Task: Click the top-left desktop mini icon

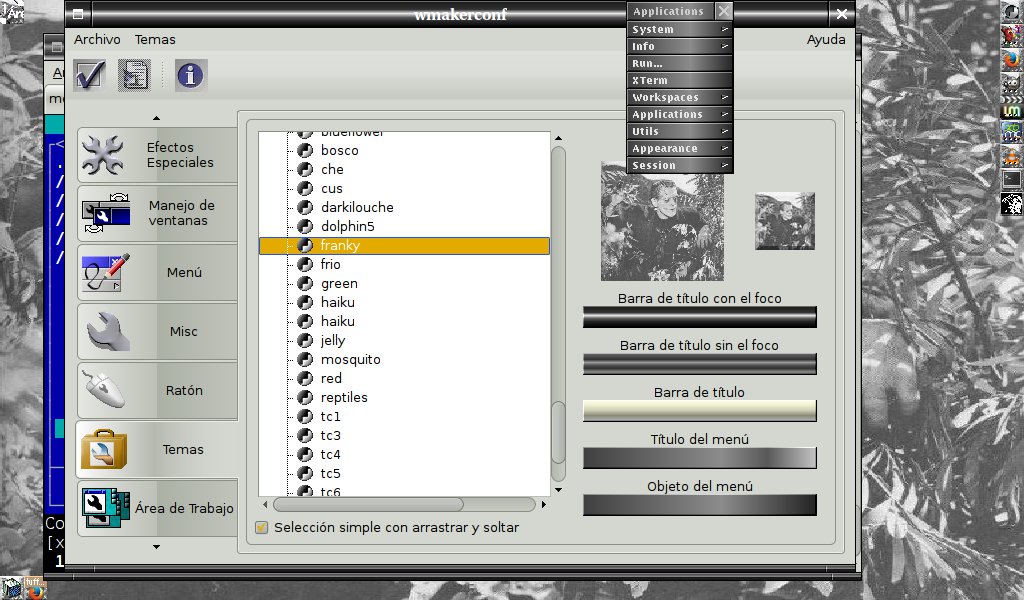Action: [x=12, y=12]
